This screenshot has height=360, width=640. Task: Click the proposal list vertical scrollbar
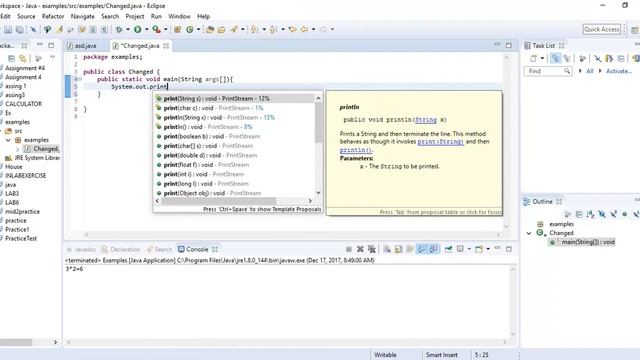318,122
